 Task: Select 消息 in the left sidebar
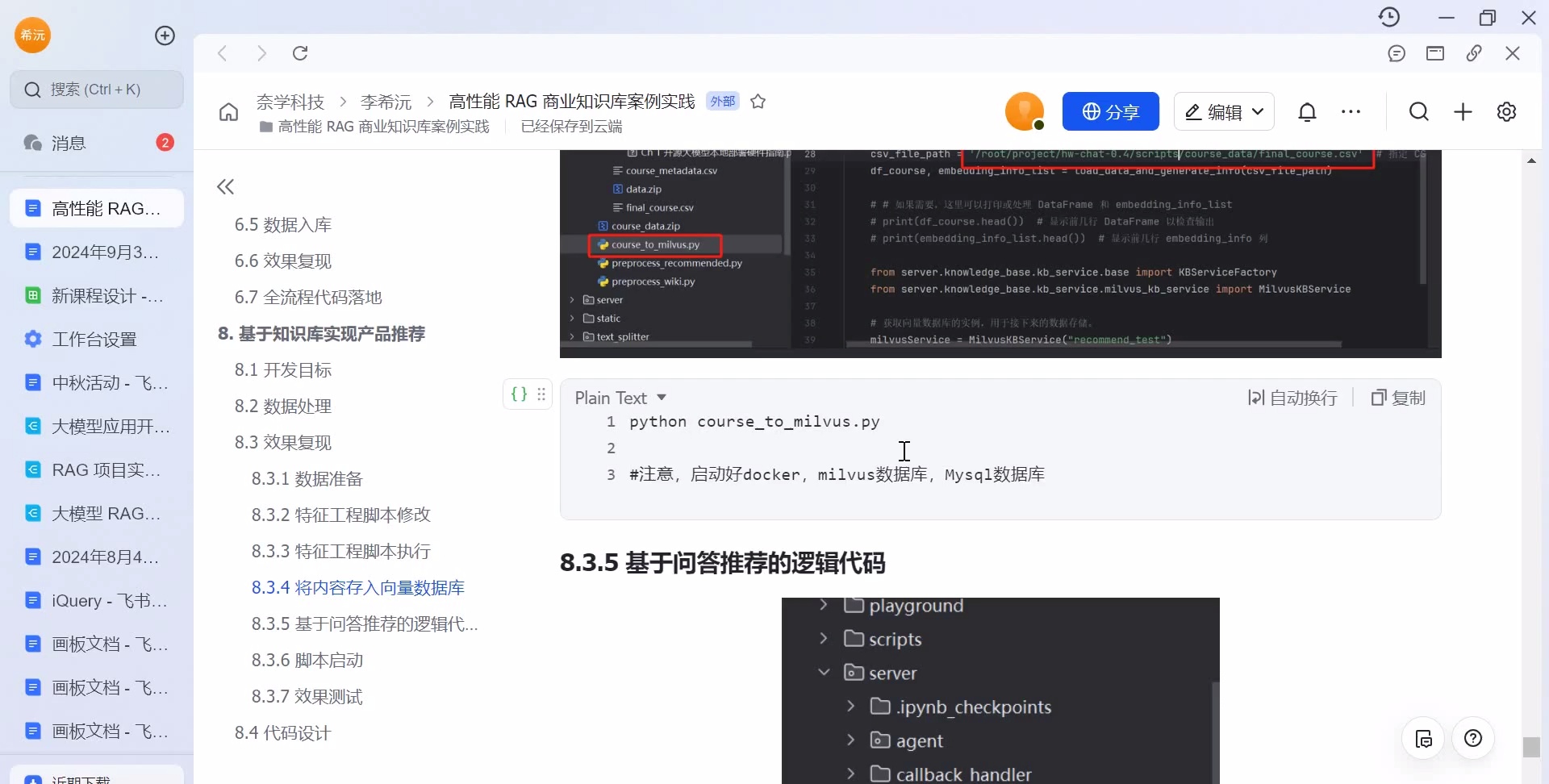coord(67,143)
